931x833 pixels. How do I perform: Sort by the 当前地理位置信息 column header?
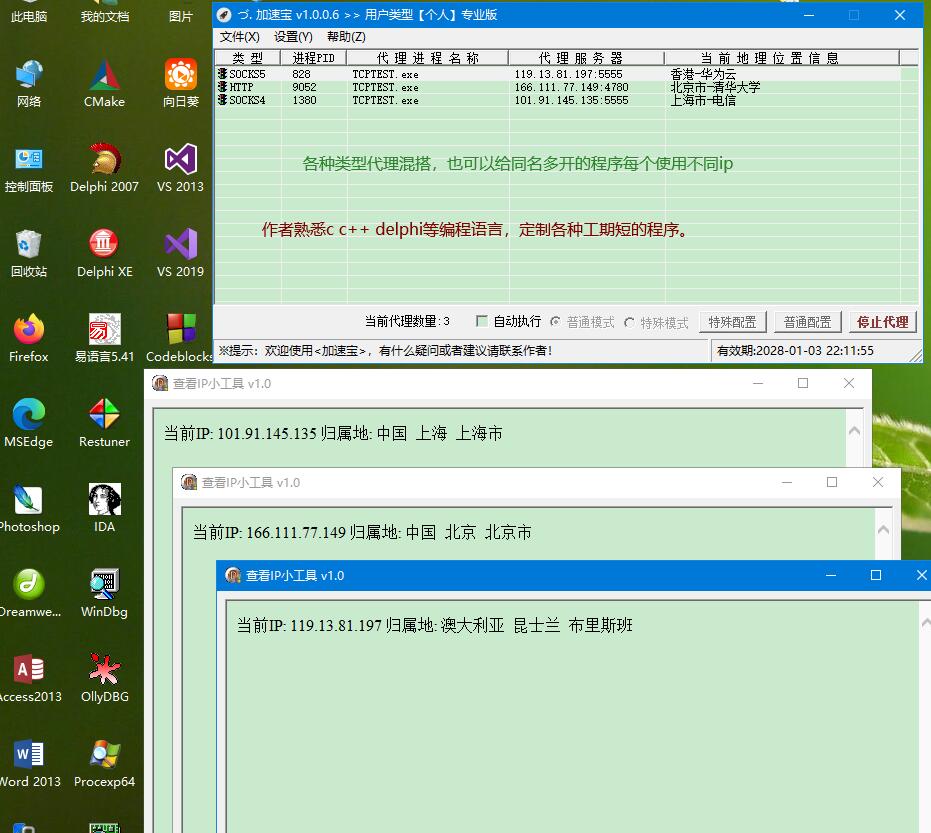782,58
